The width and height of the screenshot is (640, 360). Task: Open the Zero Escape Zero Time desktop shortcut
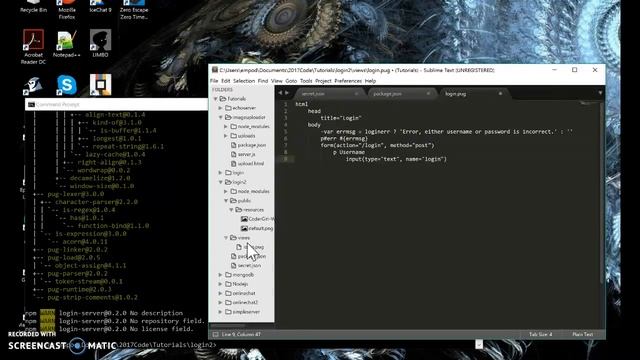[134, 9]
